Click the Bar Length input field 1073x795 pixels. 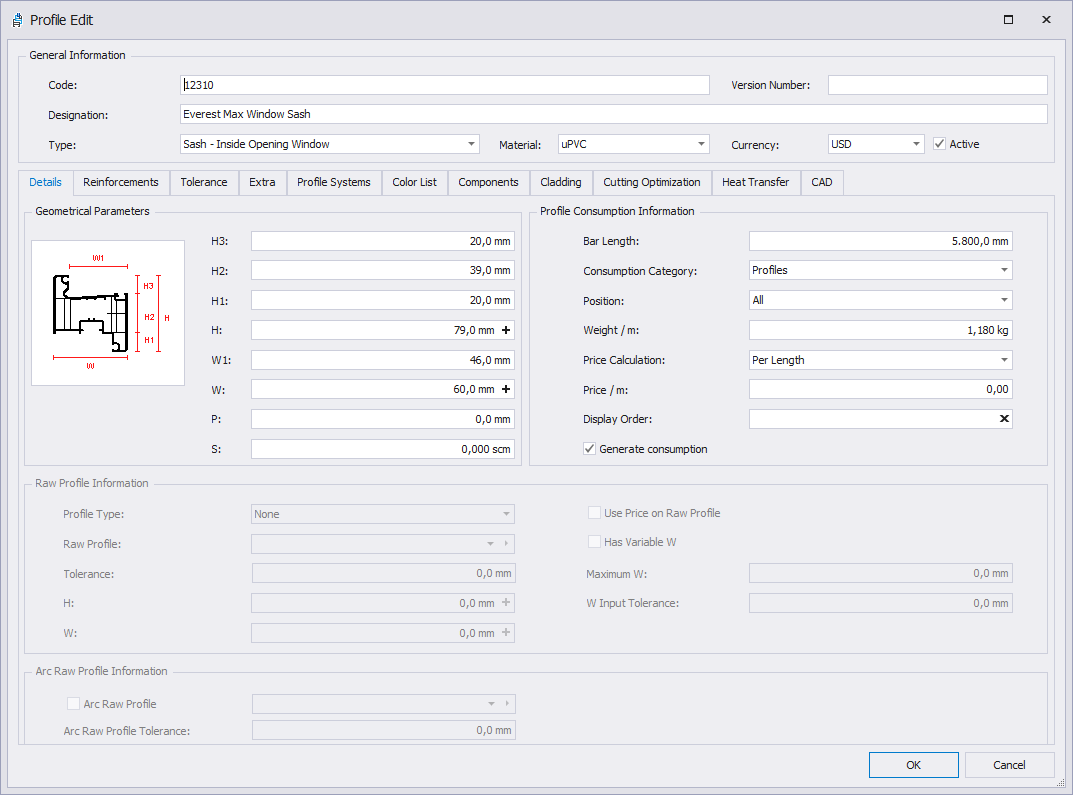point(880,241)
